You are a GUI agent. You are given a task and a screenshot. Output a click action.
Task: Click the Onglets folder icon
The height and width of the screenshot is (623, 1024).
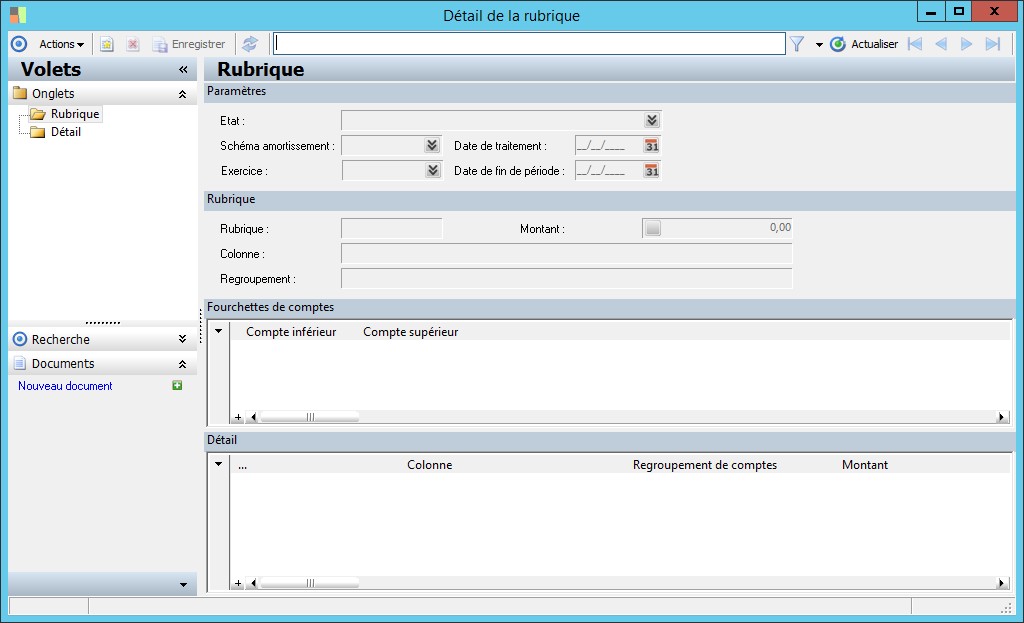20,93
